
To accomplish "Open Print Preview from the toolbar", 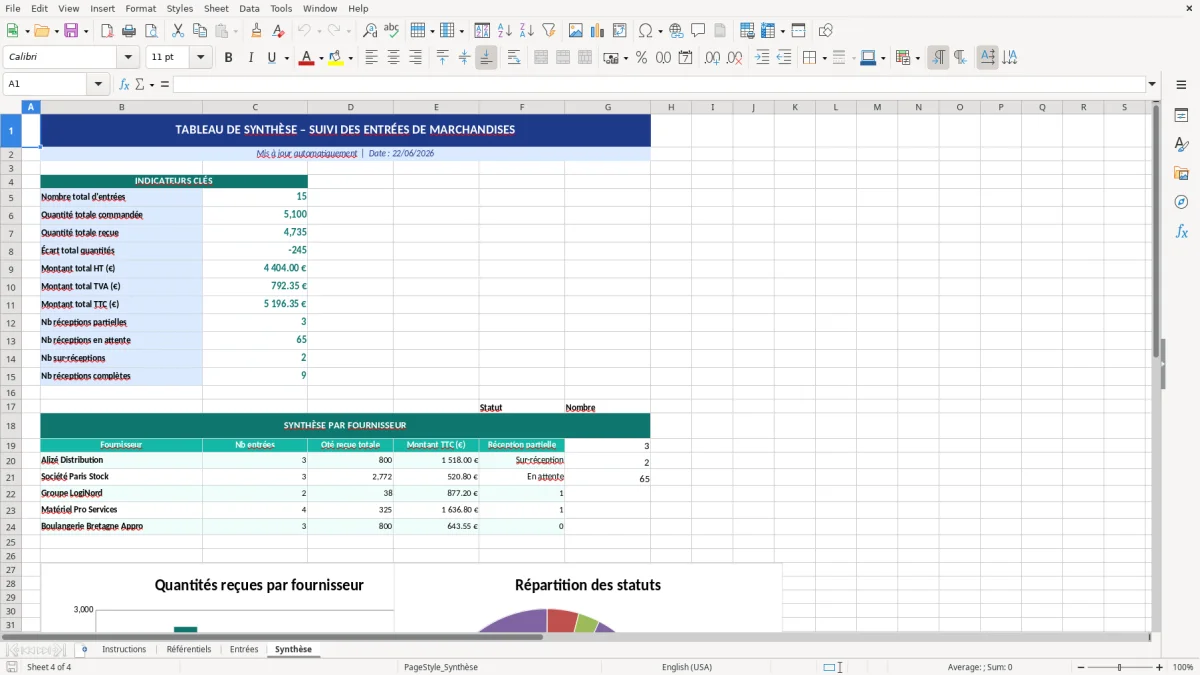I will [151, 31].
